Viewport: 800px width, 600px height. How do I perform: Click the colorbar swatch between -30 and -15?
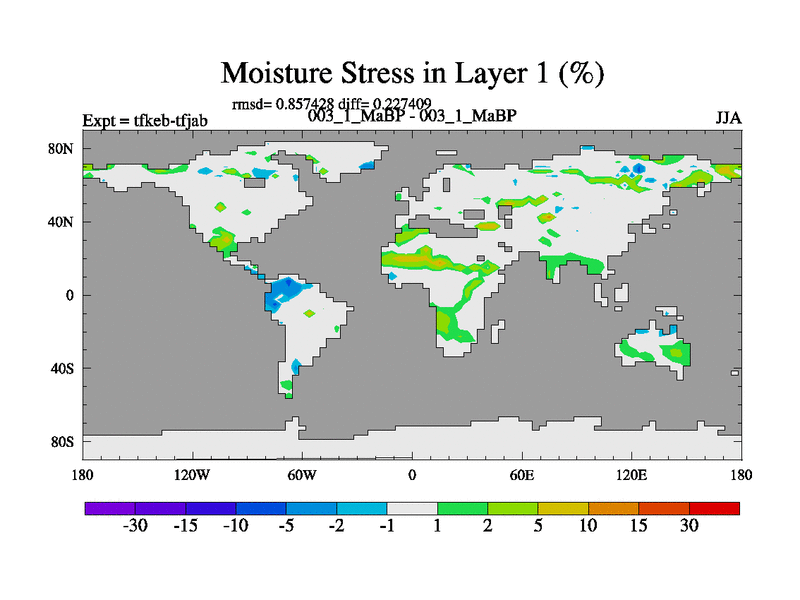pyautogui.click(x=160, y=508)
